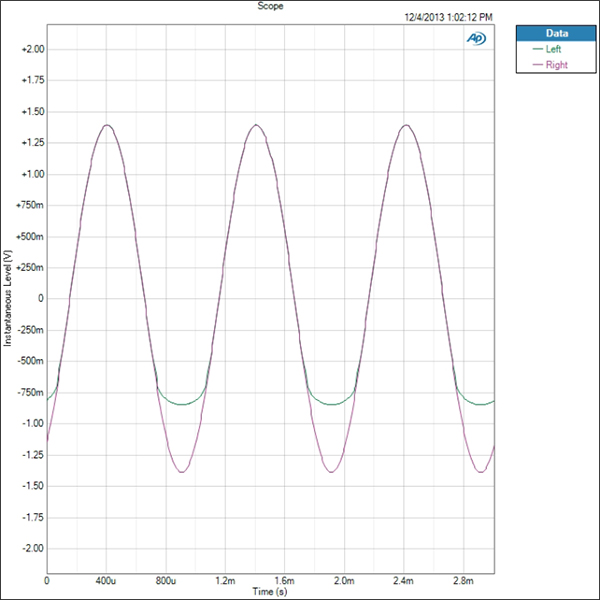The height and width of the screenshot is (600, 600).
Task: Click the 400u time axis tick label
Action: pos(106,580)
